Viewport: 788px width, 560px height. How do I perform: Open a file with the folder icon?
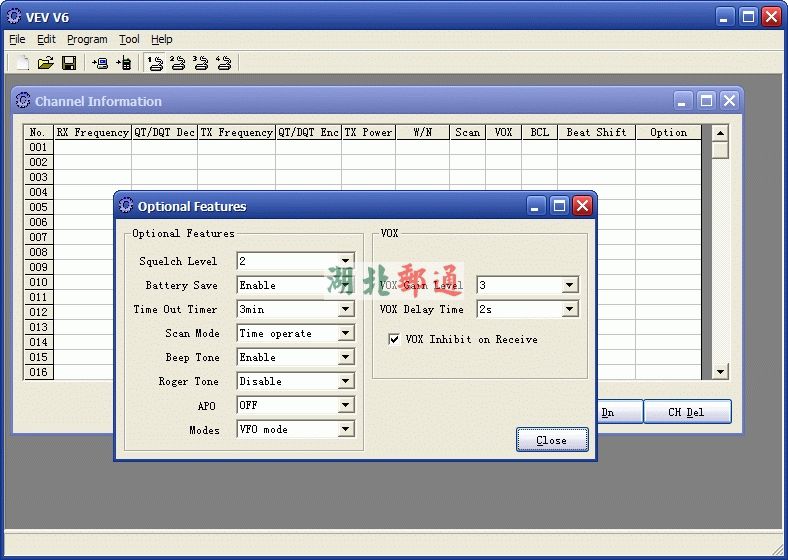click(x=46, y=63)
